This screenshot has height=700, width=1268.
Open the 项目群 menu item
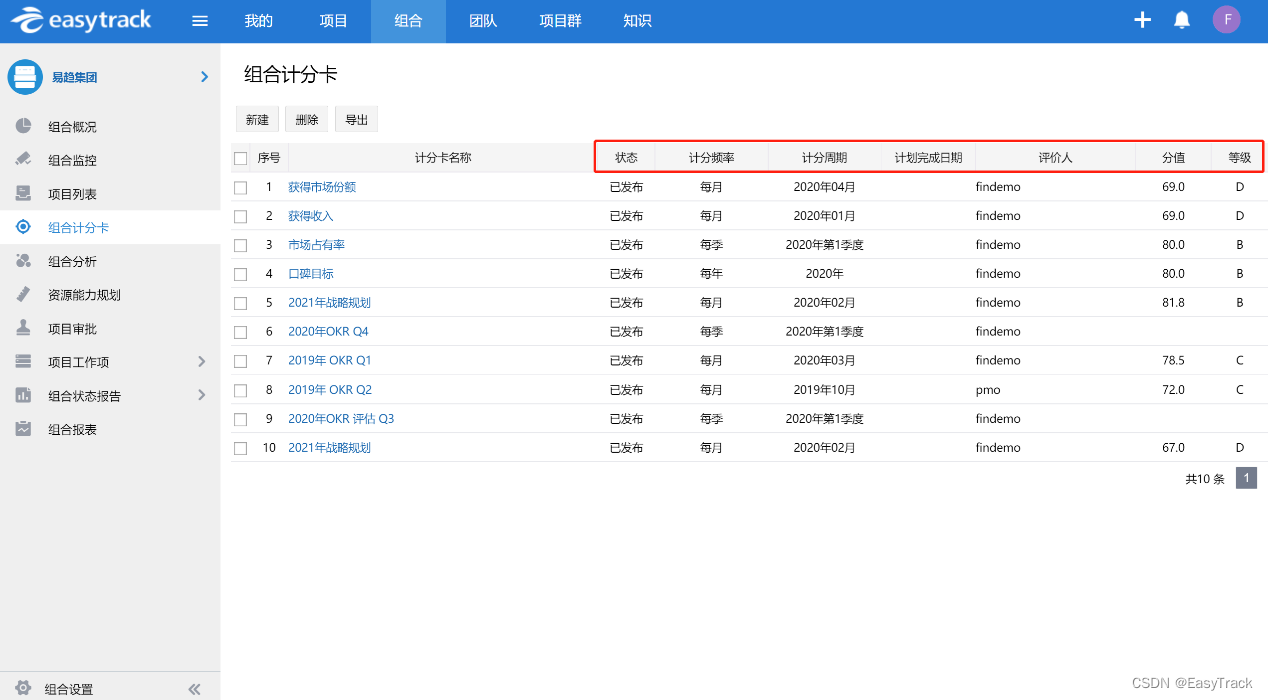(x=559, y=21)
